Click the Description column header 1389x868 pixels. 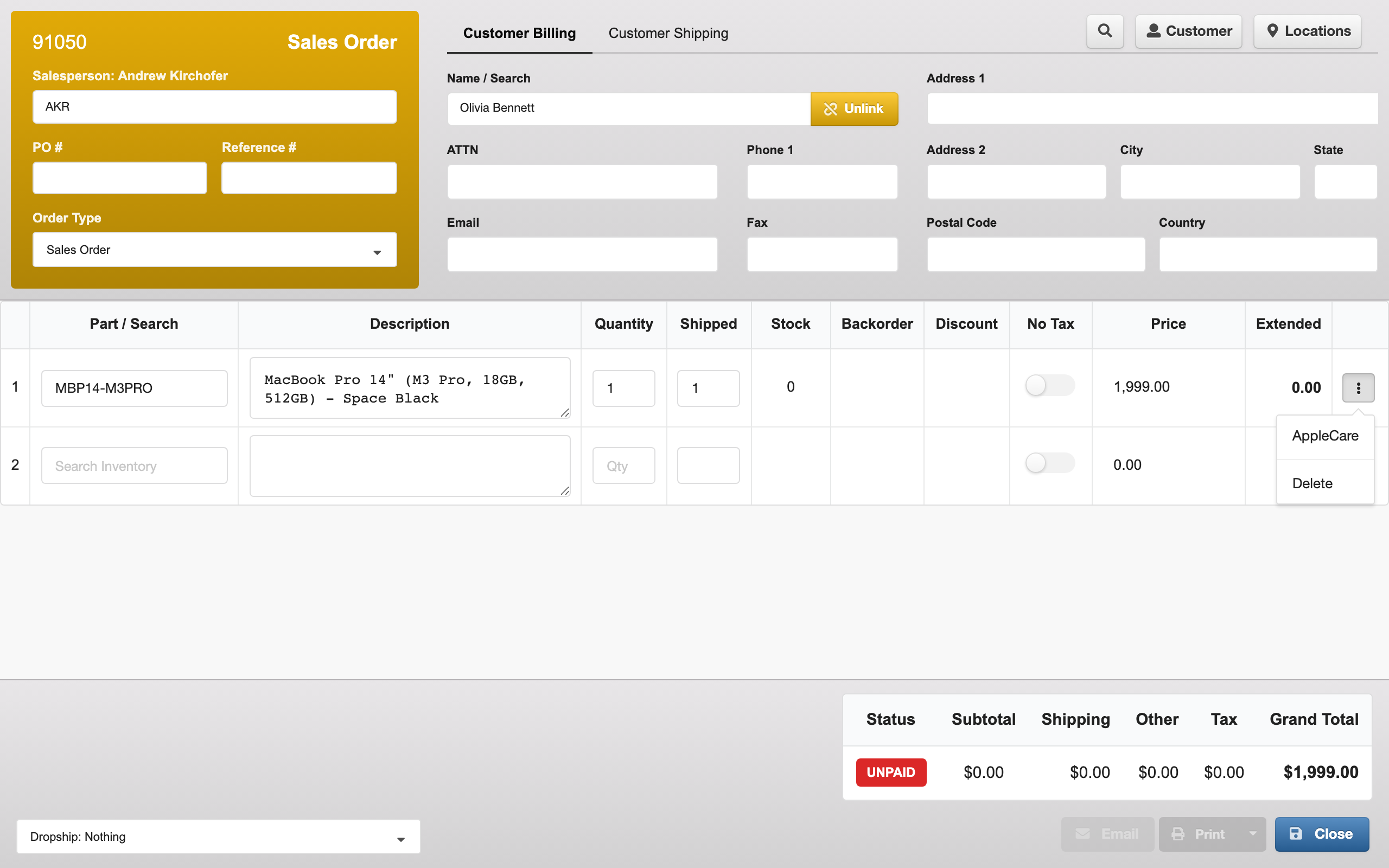point(410,324)
